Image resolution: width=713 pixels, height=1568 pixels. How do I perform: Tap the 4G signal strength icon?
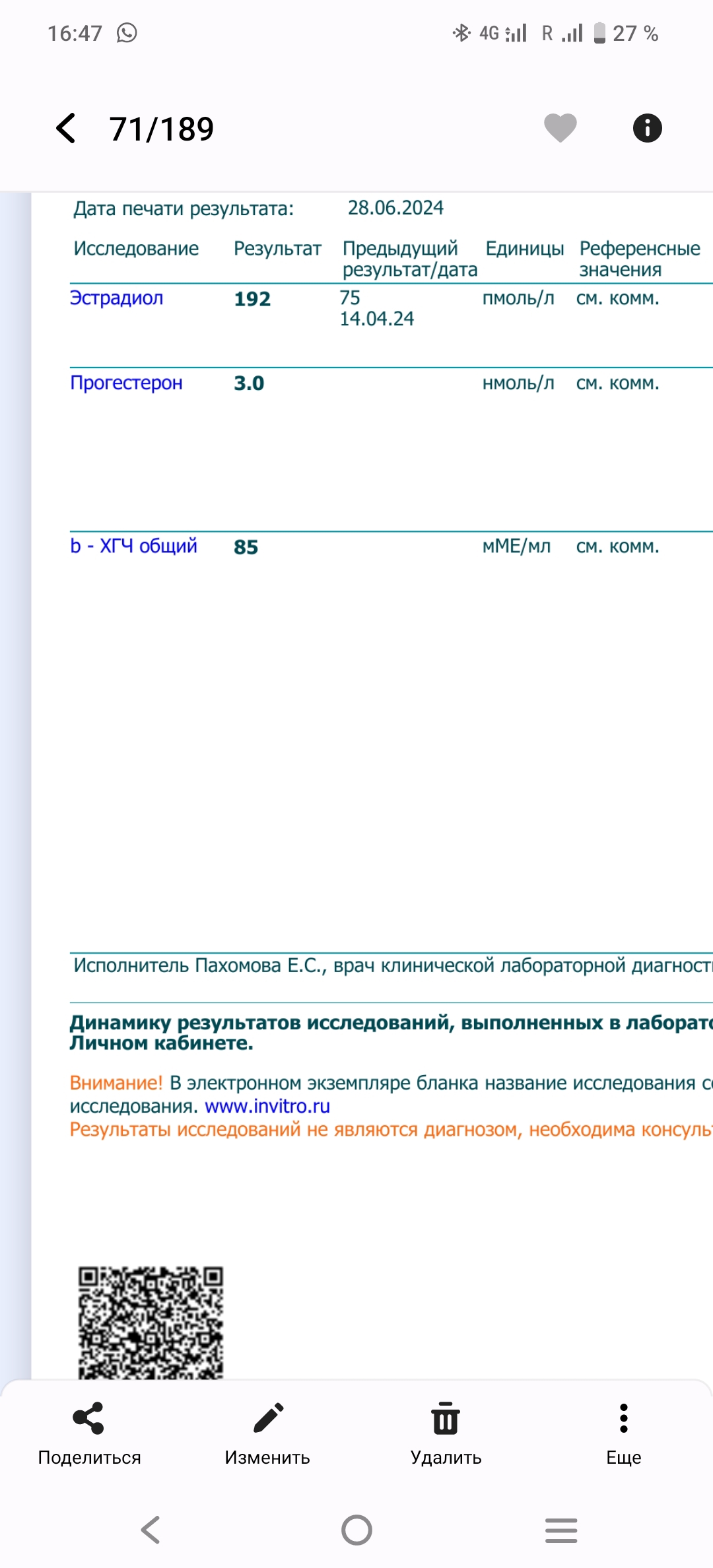[503, 33]
